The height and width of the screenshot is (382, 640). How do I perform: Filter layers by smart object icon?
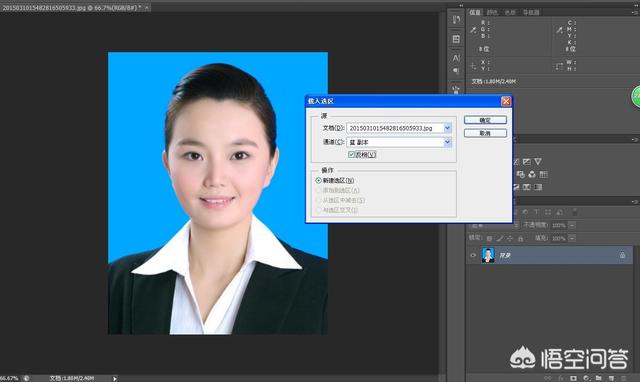pyautogui.click(x=560, y=212)
